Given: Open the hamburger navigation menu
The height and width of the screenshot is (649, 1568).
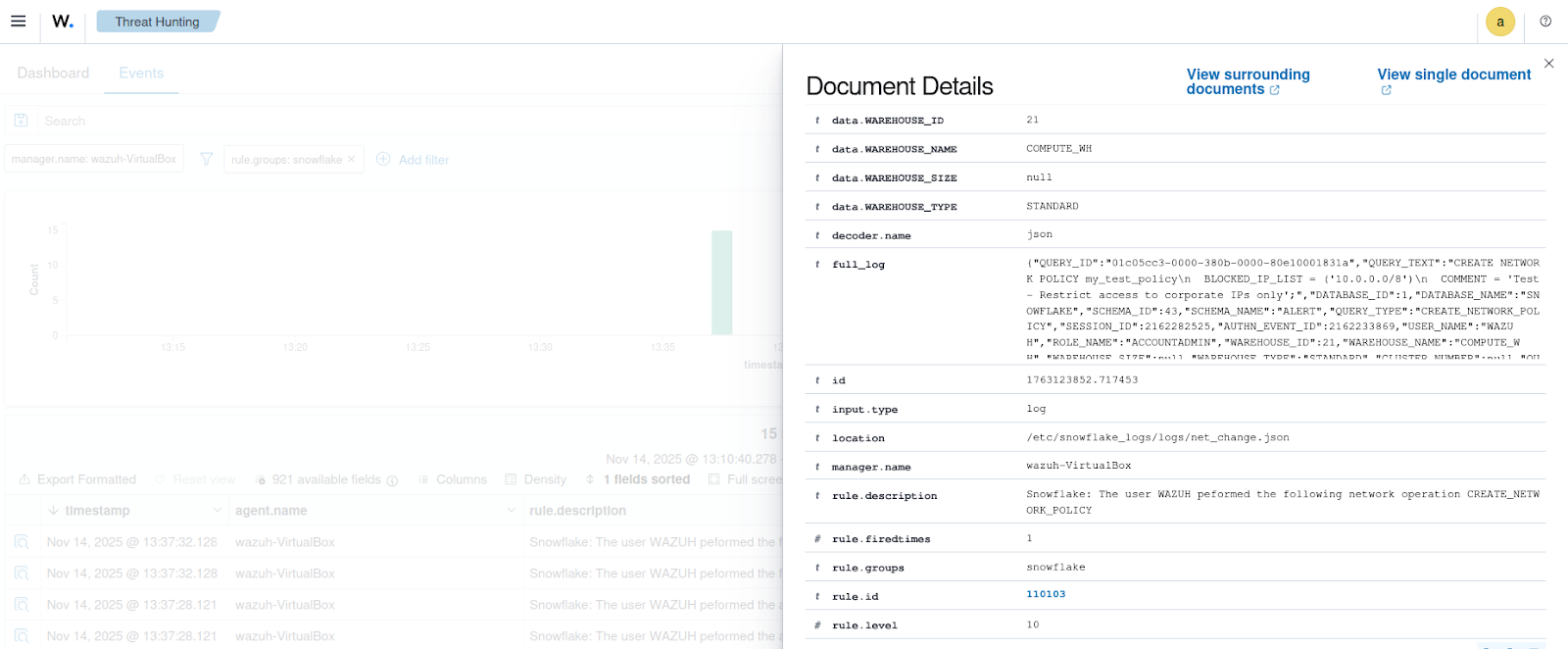Looking at the screenshot, I should [x=18, y=21].
